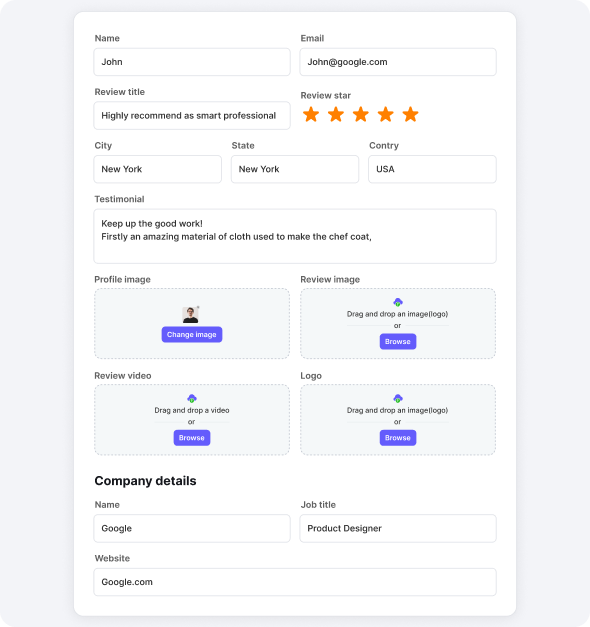Edit the Contry field containing USA

(432, 169)
